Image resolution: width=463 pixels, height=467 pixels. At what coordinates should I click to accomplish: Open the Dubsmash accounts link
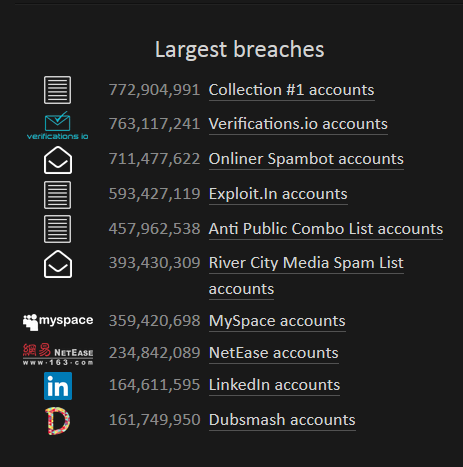(x=282, y=420)
